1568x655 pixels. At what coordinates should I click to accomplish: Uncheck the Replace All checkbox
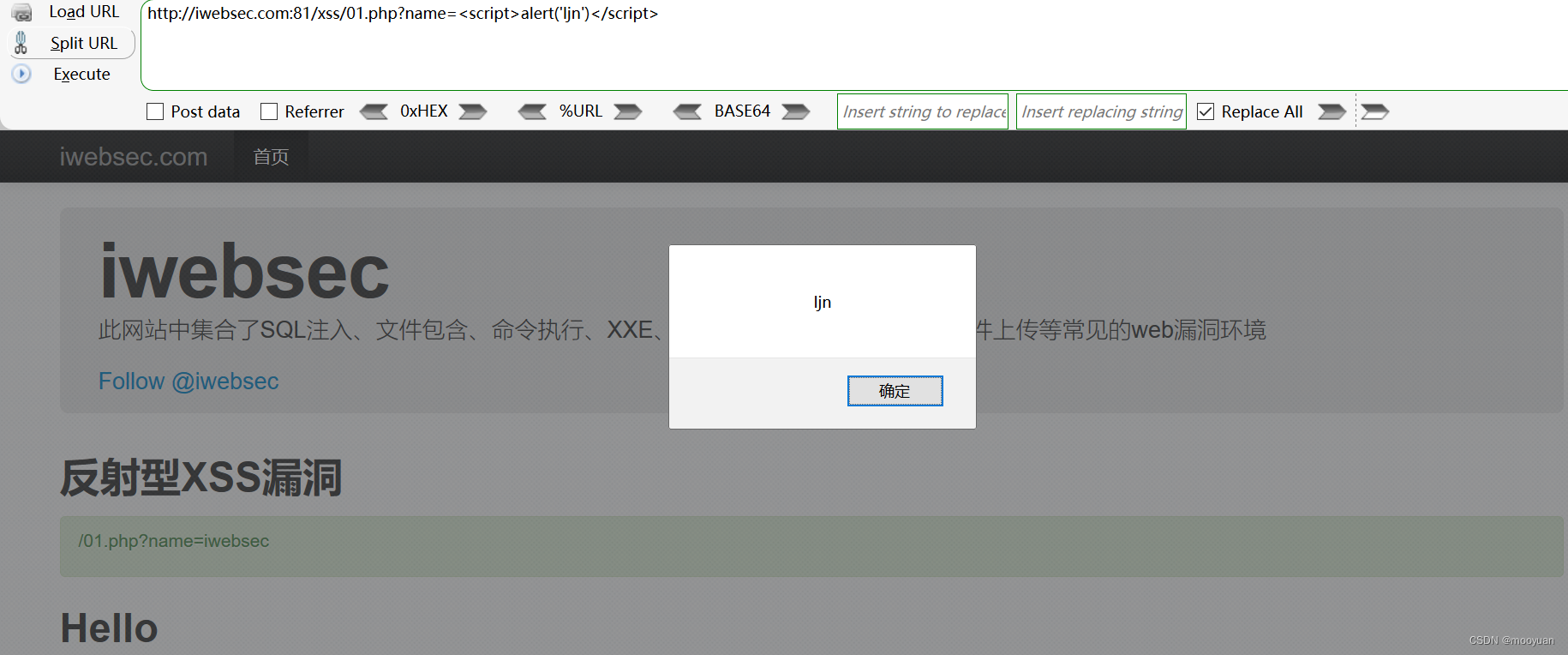click(1206, 111)
